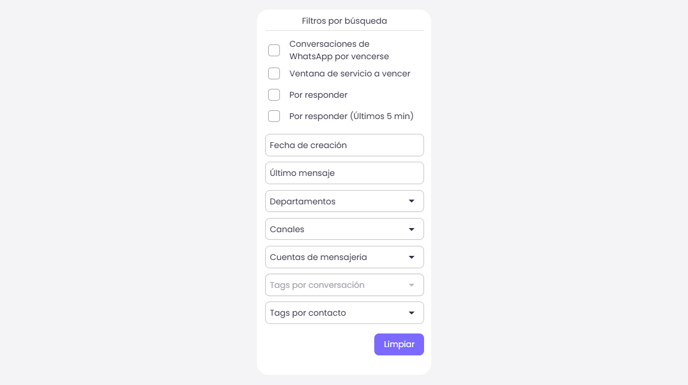
Task: Tick the Por responder checkbox
Action: tap(274, 95)
